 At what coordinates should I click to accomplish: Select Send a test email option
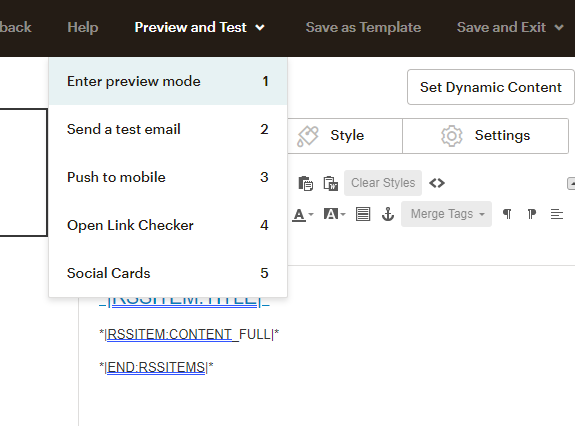[168, 129]
